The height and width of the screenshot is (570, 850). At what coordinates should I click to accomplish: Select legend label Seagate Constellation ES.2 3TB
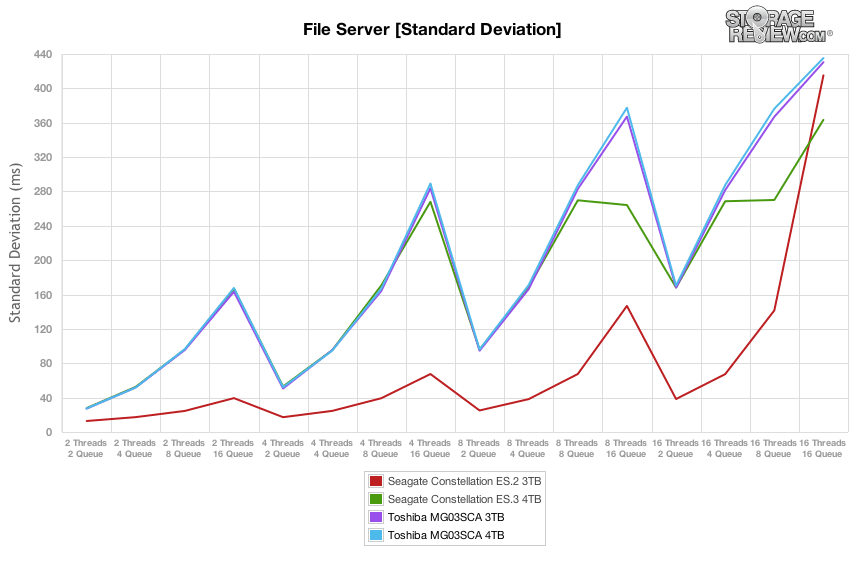465,481
